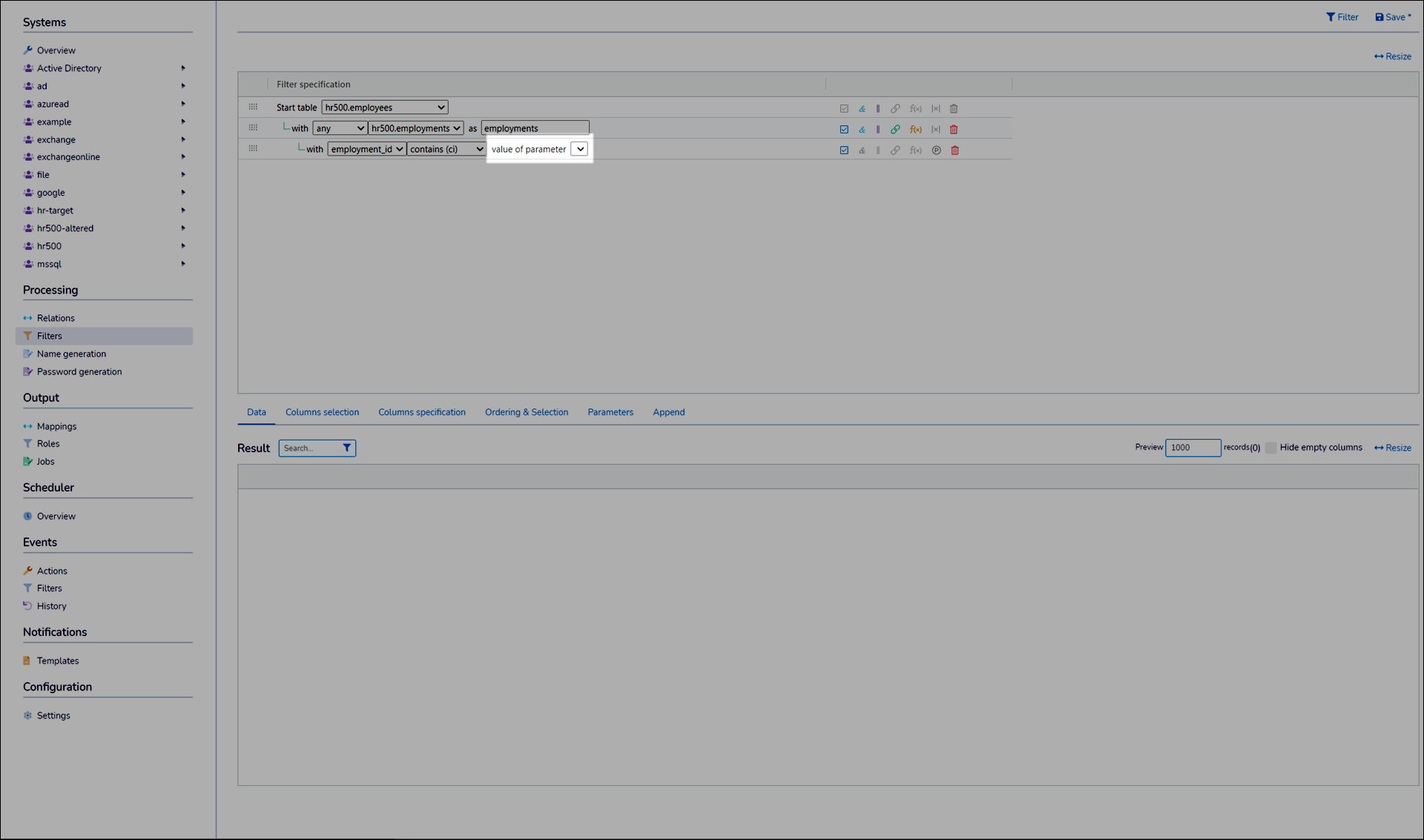The width and height of the screenshot is (1424, 840).
Task: Click the Save button at top right
Action: pyautogui.click(x=1393, y=17)
